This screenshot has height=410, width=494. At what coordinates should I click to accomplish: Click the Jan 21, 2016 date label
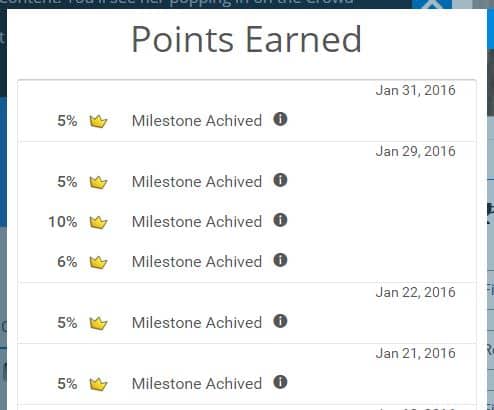[x=415, y=353]
